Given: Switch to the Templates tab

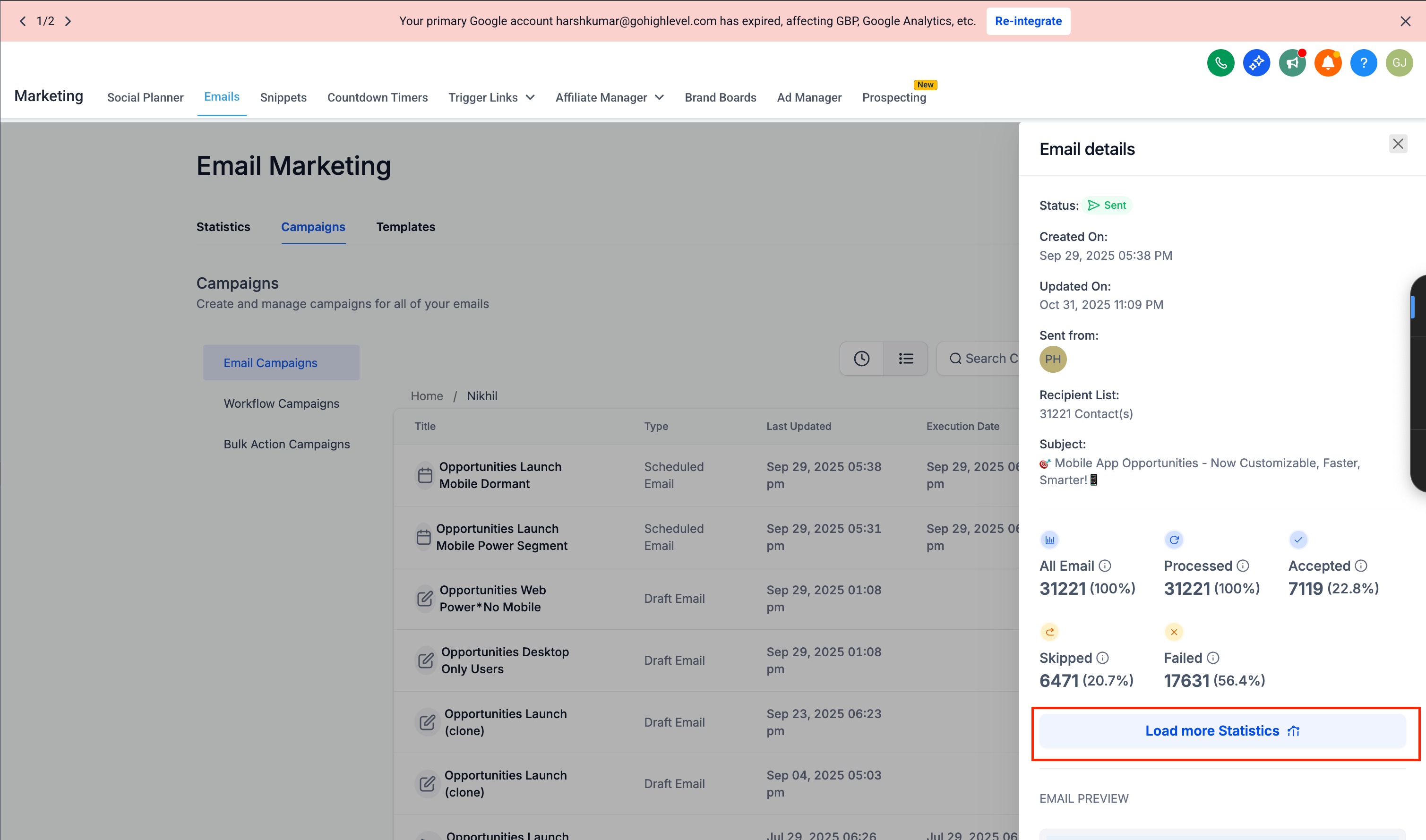Looking at the screenshot, I should point(405,227).
